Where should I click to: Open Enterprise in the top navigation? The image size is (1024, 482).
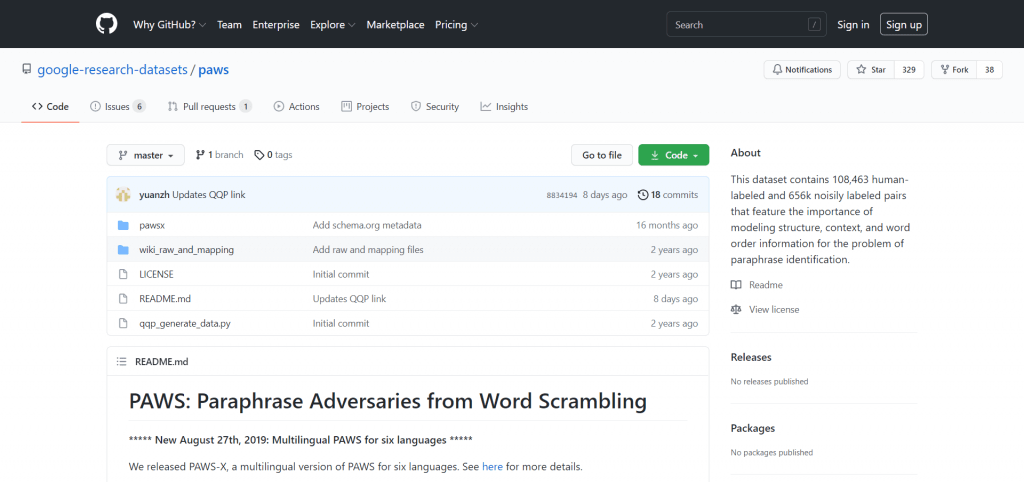(276, 25)
